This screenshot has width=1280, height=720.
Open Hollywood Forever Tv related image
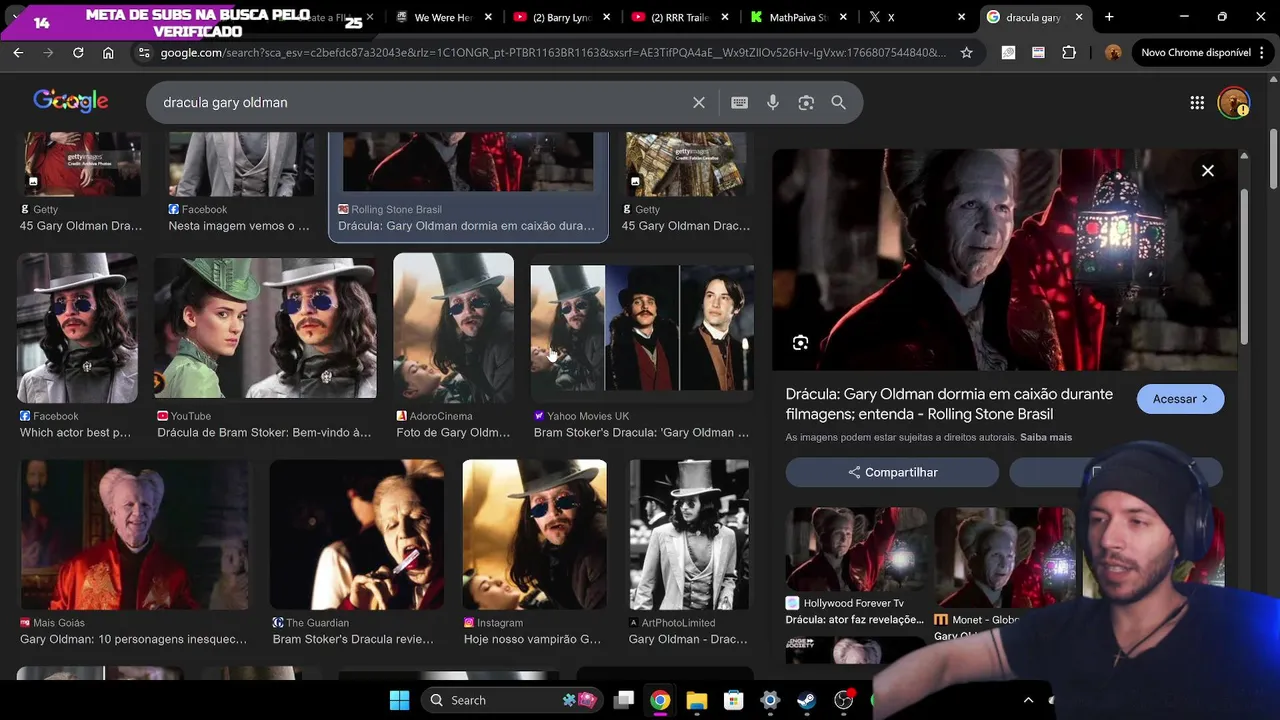point(856,549)
